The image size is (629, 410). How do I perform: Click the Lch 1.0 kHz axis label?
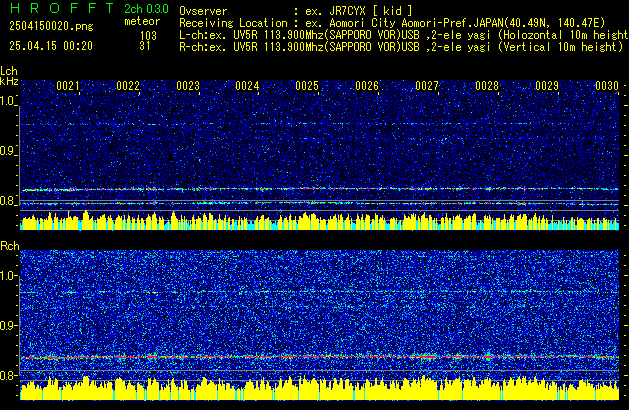coord(8,101)
